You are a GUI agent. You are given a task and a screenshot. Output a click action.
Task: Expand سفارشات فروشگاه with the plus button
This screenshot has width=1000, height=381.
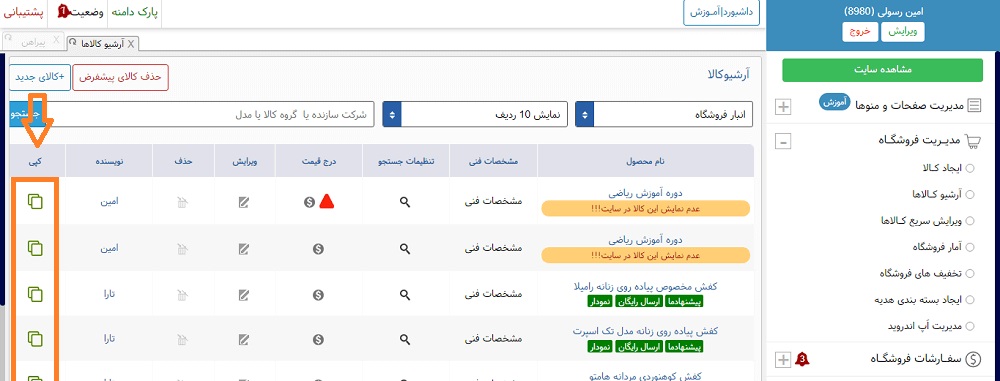click(x=783, y=360)
